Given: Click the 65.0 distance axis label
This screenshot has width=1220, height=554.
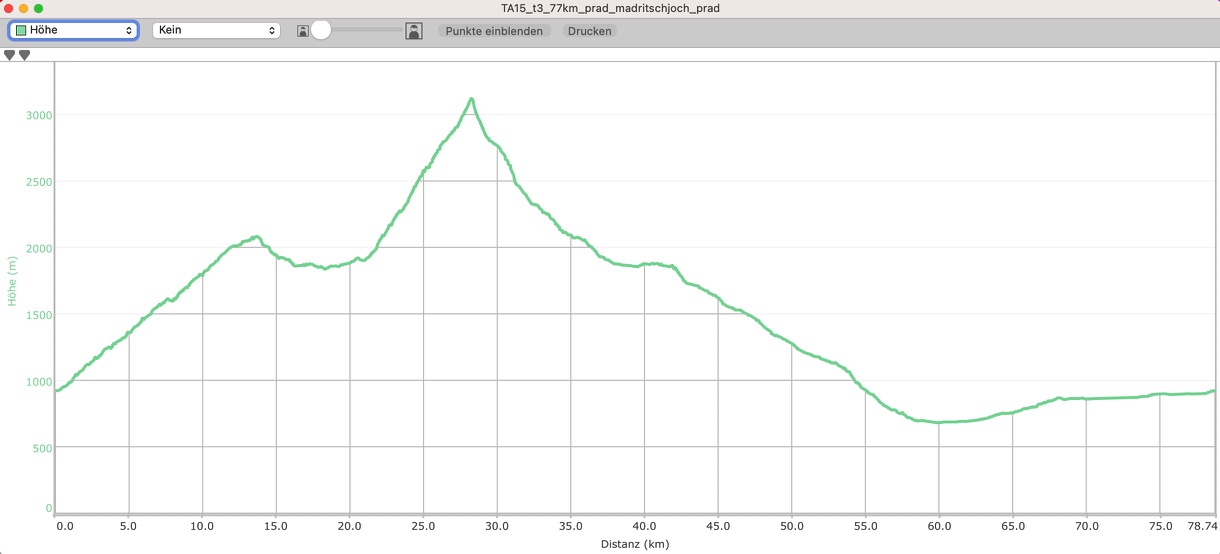Looking at the screenshot, I should 1013,525.
